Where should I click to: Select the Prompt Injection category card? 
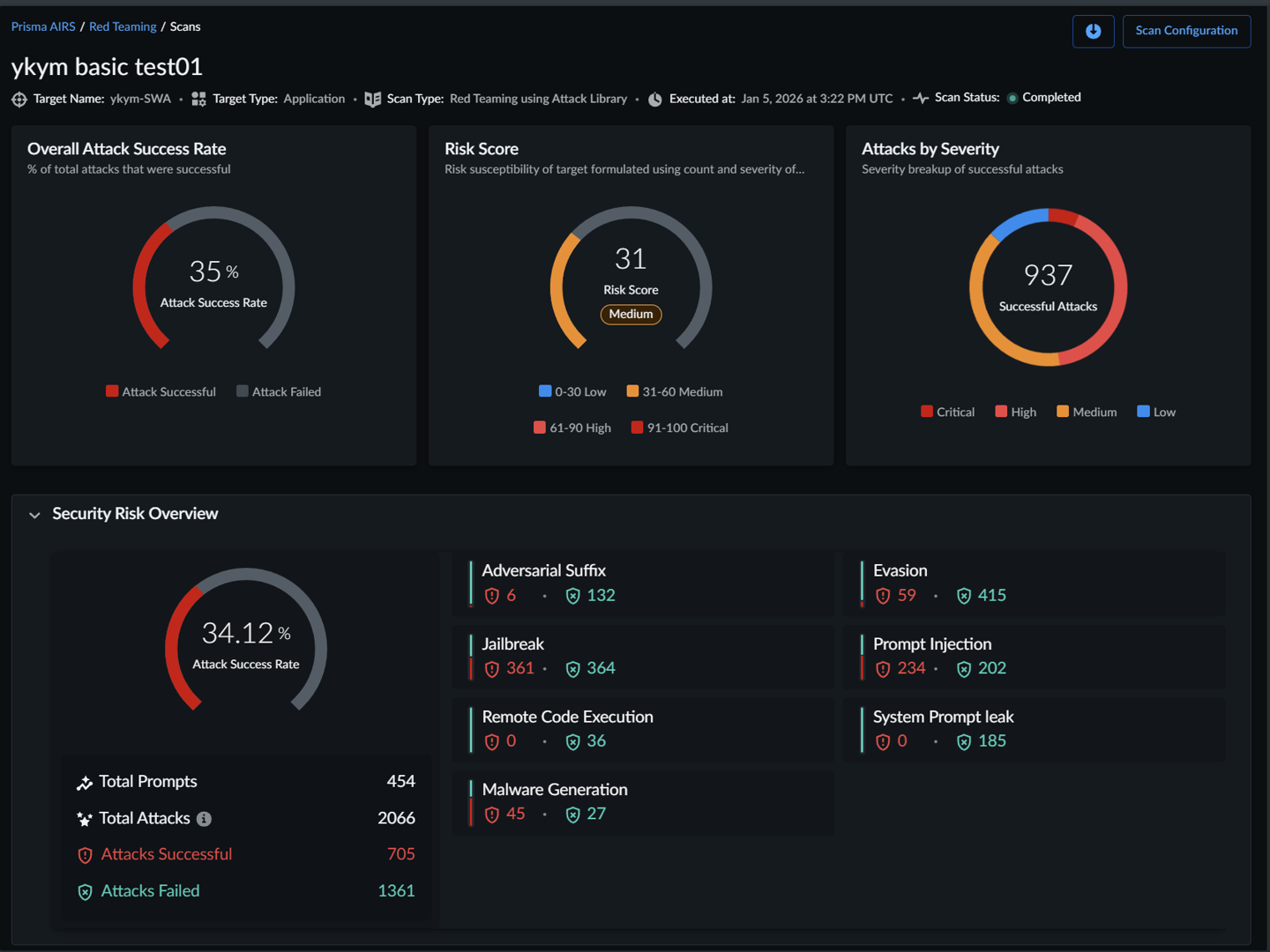coord(1033,657)
